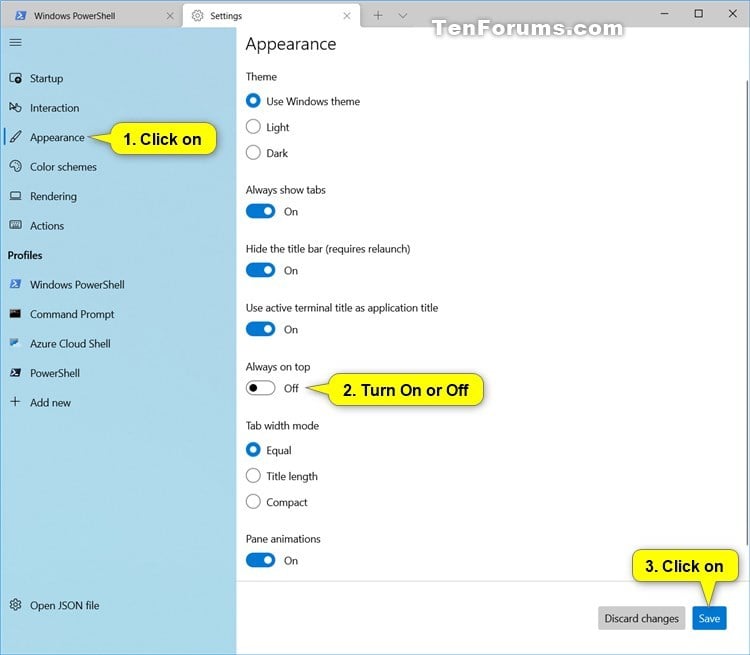Minimize the Terminal window
Viewport: 750px width, 655px height.
point(664,14)
